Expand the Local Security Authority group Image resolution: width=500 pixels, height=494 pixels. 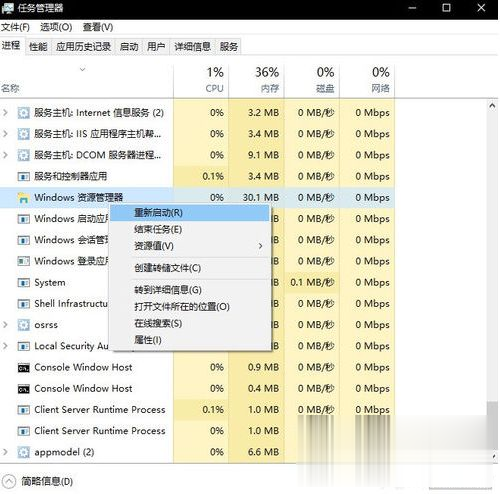coord(5,346)
